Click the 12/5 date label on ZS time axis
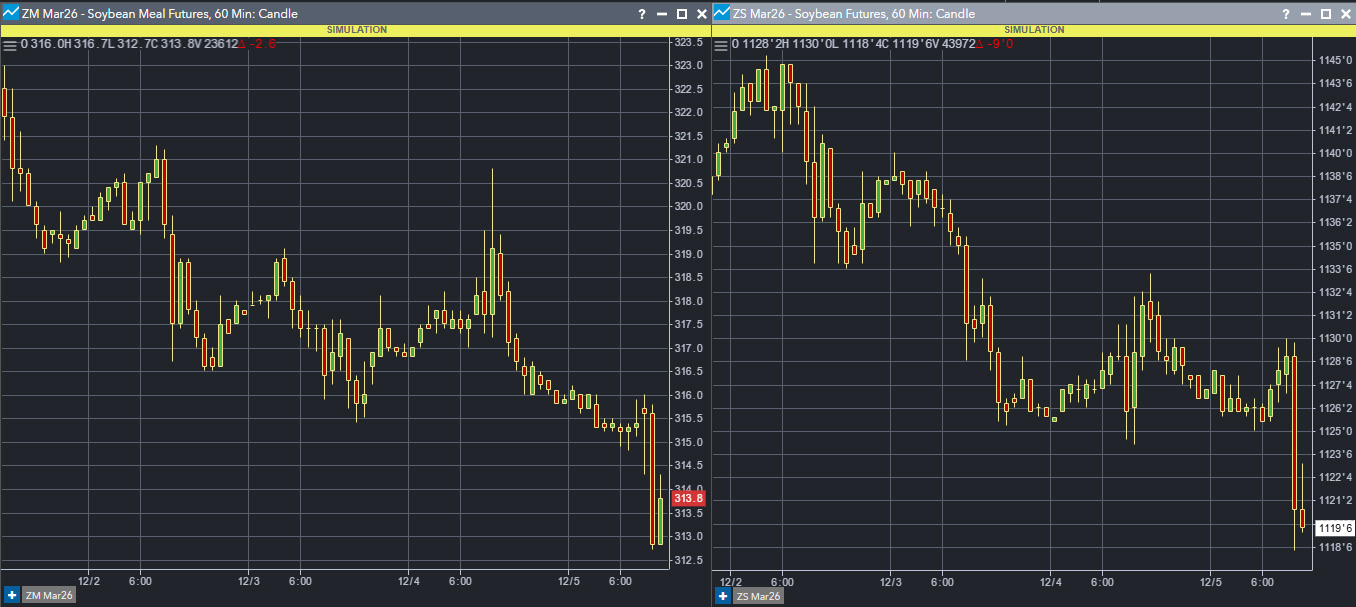 coord(1211,581)
